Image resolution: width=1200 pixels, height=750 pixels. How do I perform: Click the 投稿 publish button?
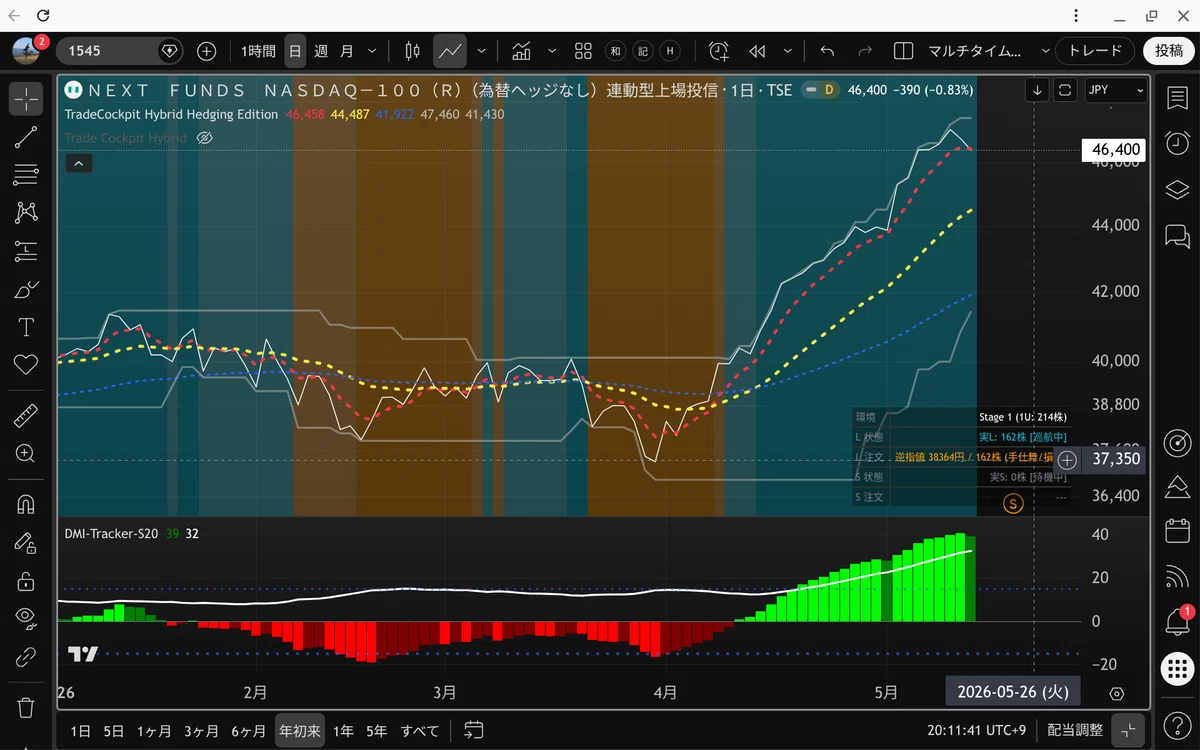pyautogui.click(x=1169, y=51)
